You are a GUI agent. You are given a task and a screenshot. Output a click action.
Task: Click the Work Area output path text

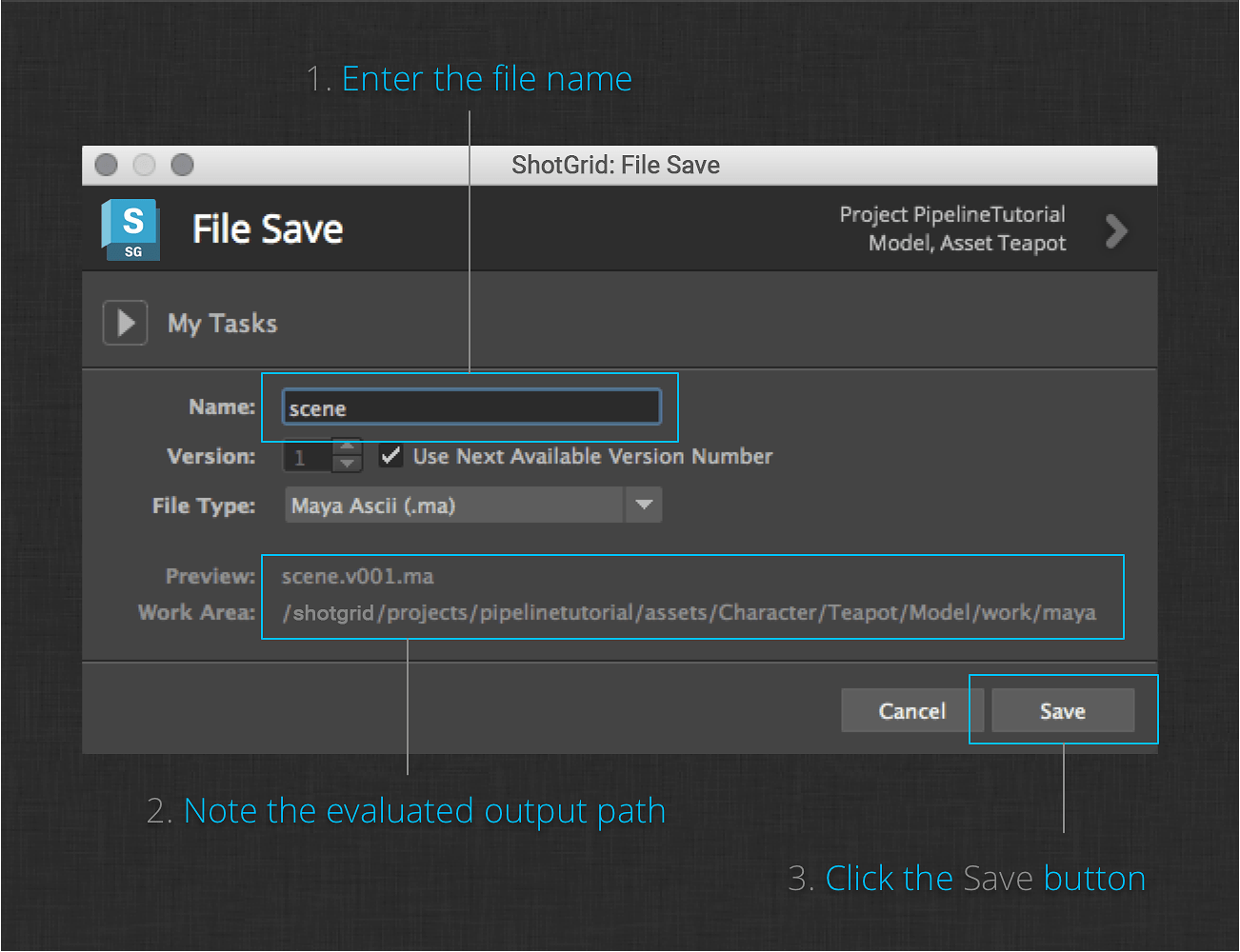(689, 613)
